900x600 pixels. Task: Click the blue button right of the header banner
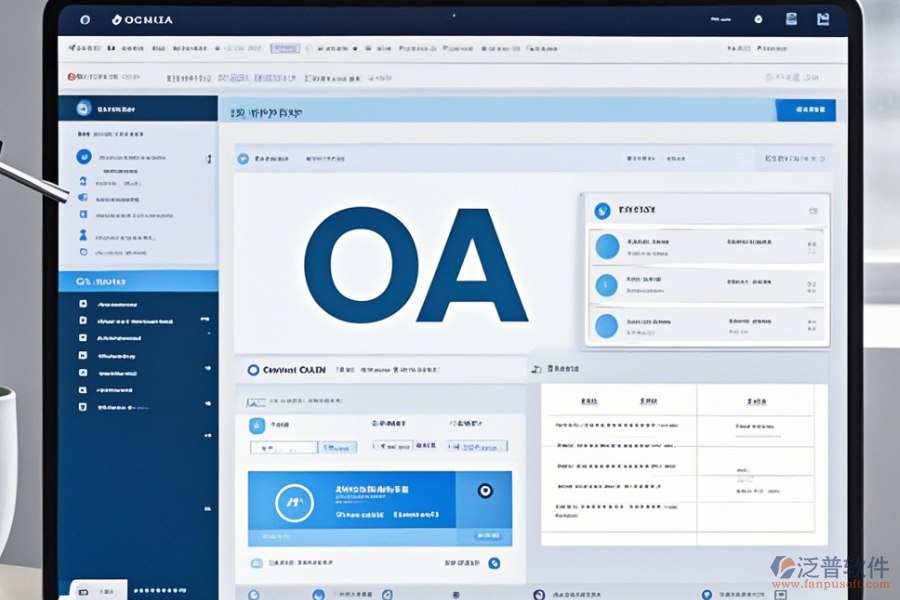pos(805,110)
